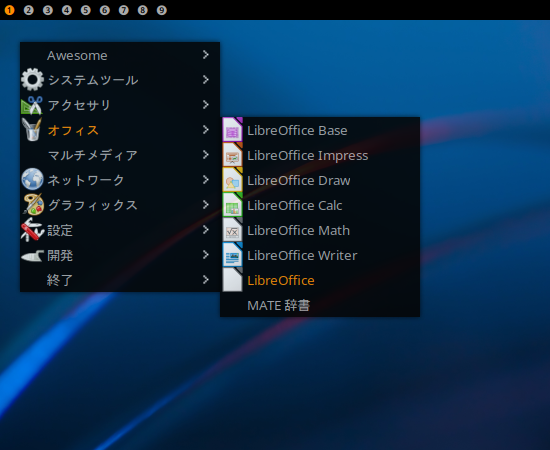Viewport: 550px width, 450px height.
Task: Click the paint palette icon beside グラフィックス
Action: click(x=33, y=204)
